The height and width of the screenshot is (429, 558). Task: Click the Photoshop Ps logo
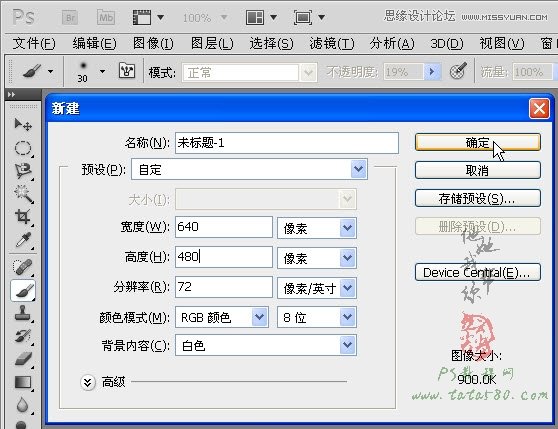point(23,17)
